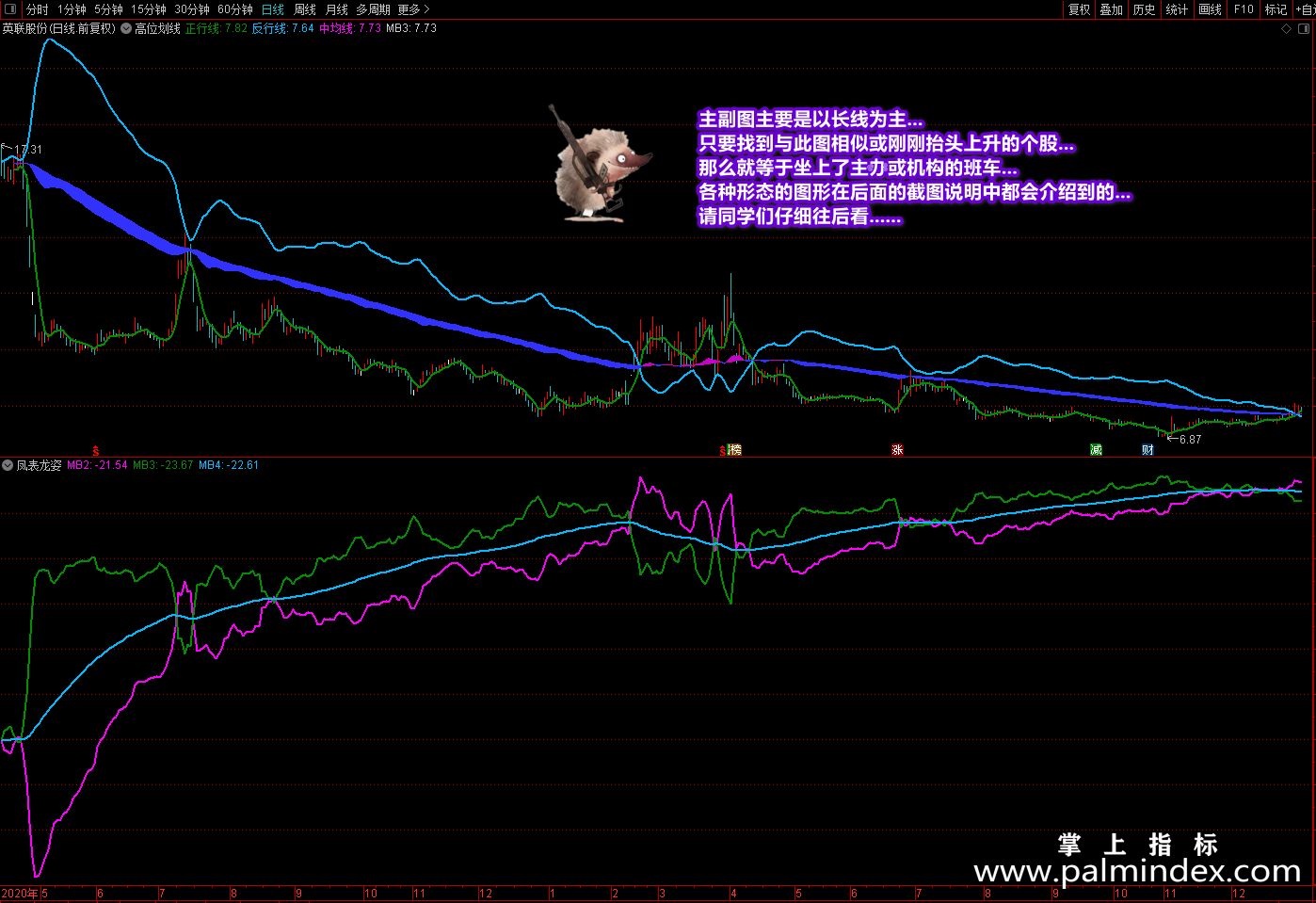The height and width of the screenshot is (903, 1316).
Task: Click the 反行线: 7.64 value
Action: [x=283, y=28]
